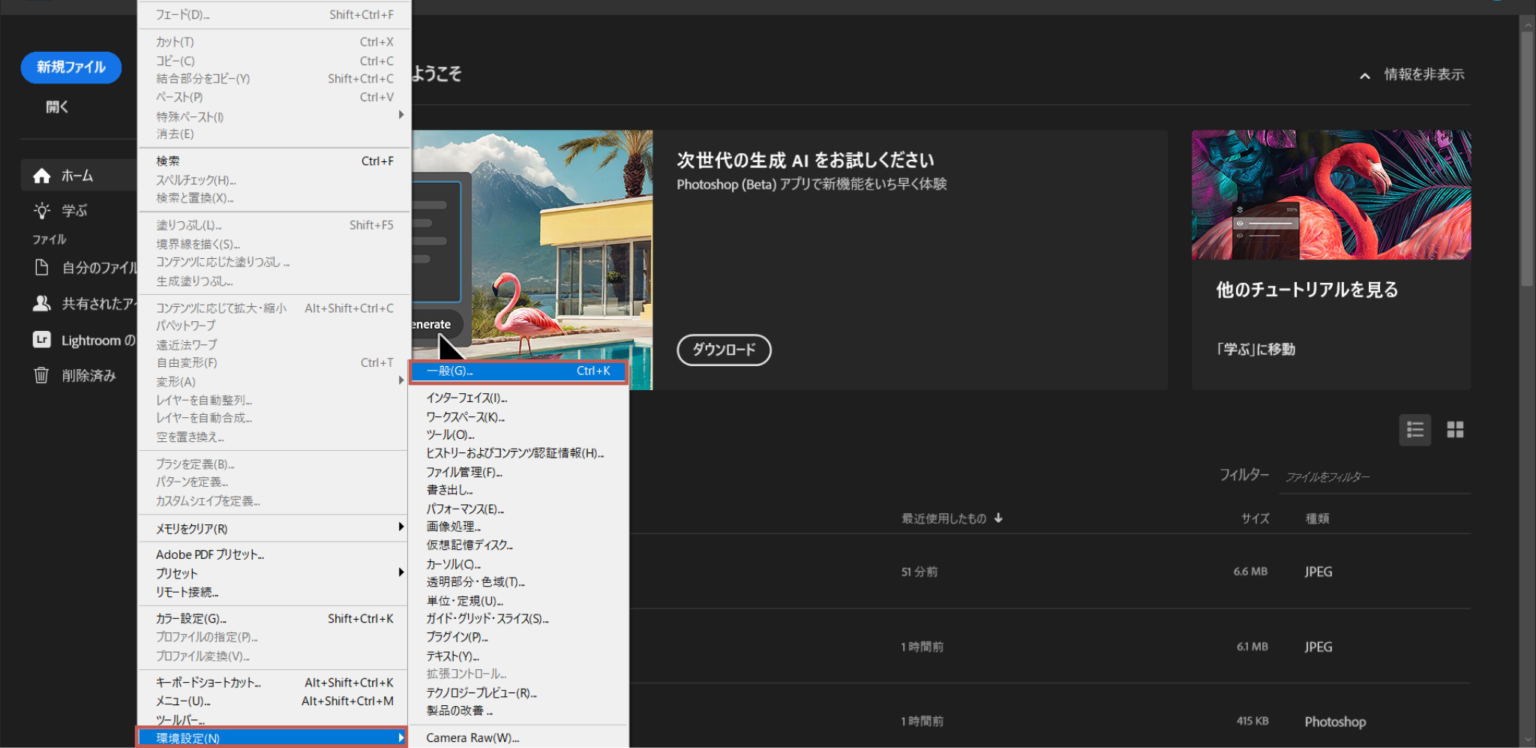Create a document with 新規ファイル

click(x=70, y=67)
